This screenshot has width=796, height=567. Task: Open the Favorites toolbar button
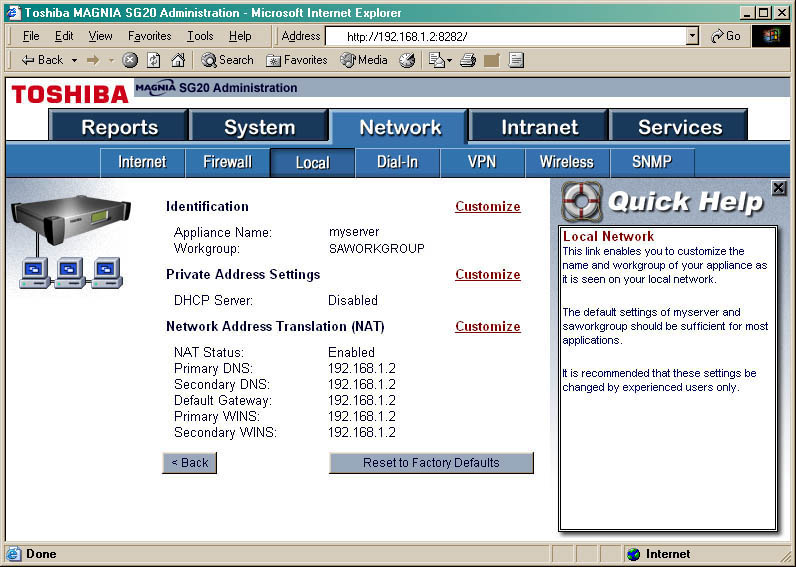pos(296,60)
